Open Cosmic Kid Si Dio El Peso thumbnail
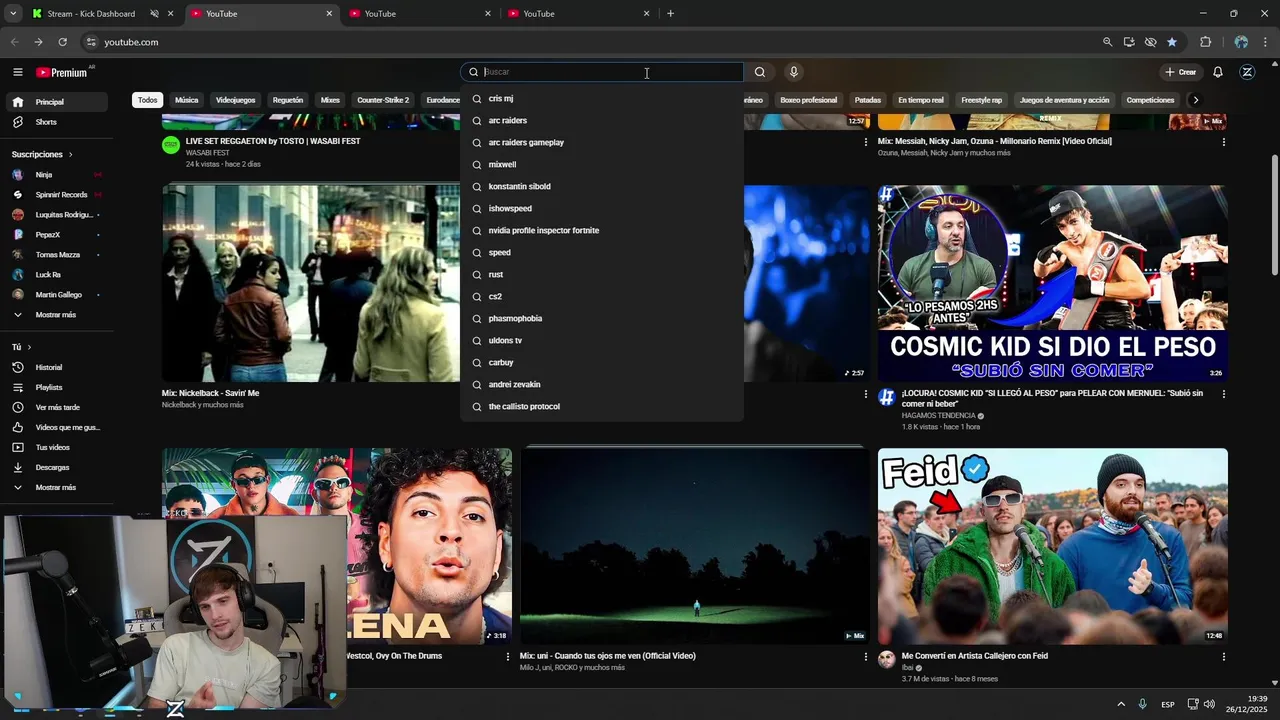 pos(1052,283)
